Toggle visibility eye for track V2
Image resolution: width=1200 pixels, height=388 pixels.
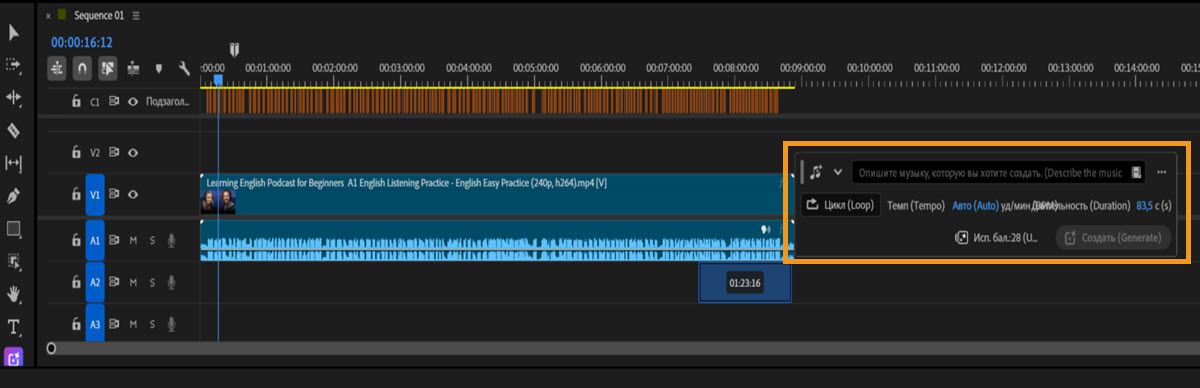coord(132,153)
